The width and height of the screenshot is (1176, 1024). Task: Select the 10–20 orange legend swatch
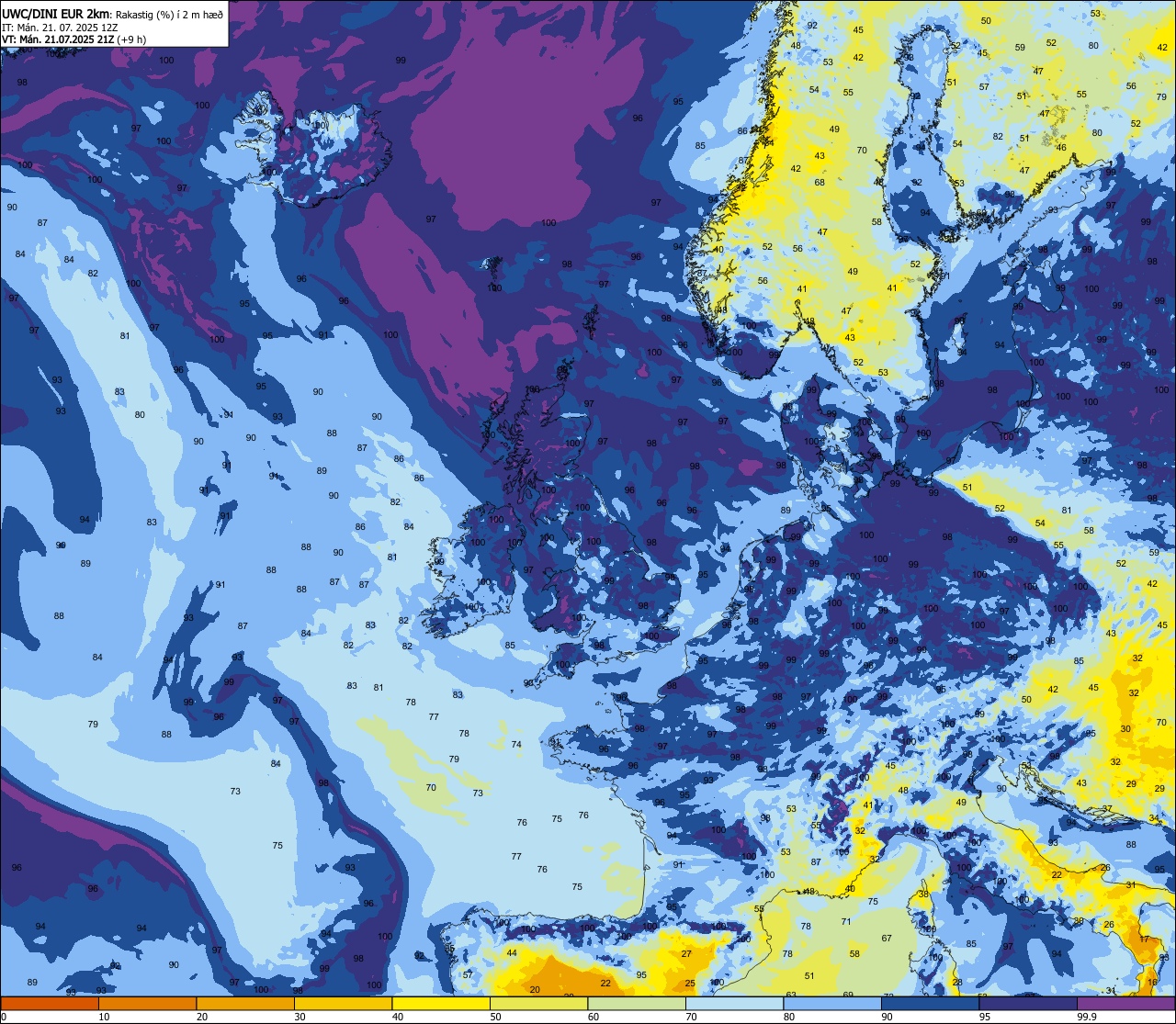point(147,1003)
